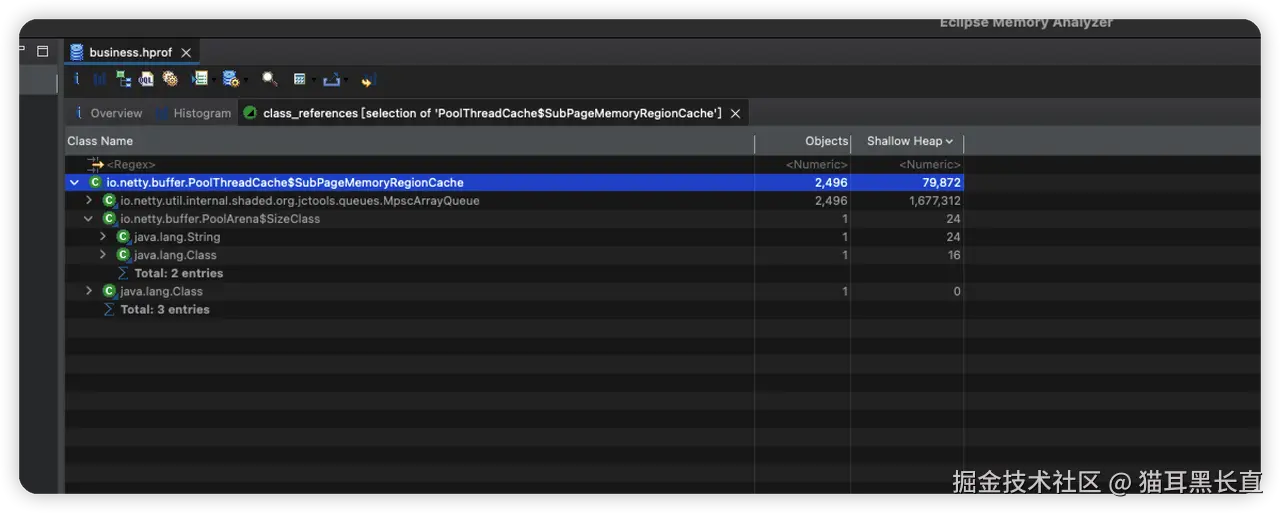Click the class icon of MpscArrayQueue row
Image resolution: width=1280 pixels, height=513 pixels.
110,201
